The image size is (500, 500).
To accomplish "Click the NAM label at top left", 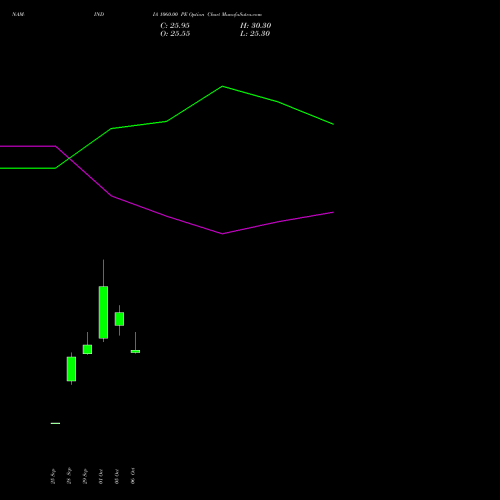I will [18, 14].
